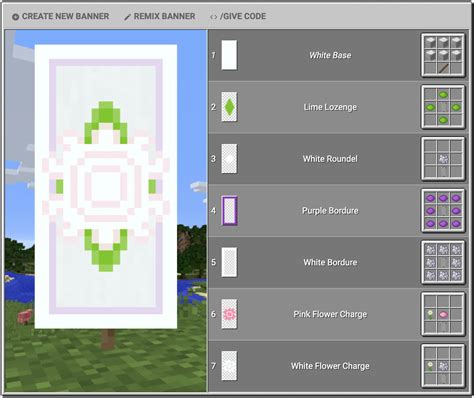The width and height of the screenshot is (474, 398).
Task: Click layer number 4
Action: [x=213, y=211]
